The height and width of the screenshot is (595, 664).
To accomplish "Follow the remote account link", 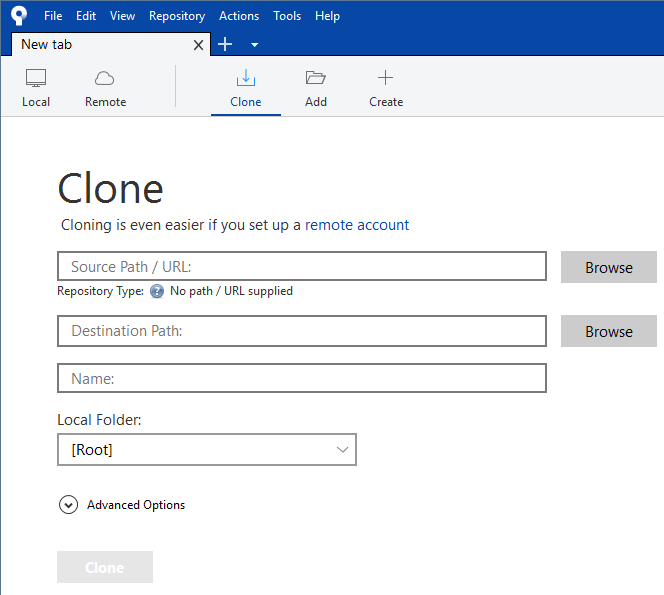I will tap(357, 225).
